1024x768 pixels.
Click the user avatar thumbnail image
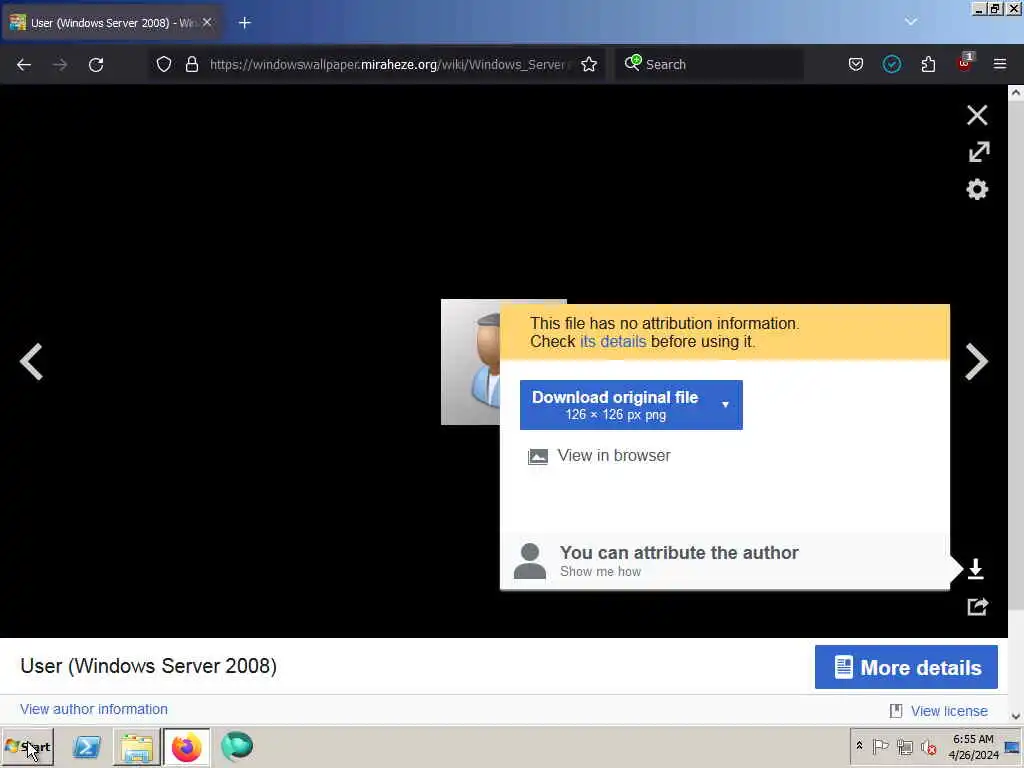point(471,362)
